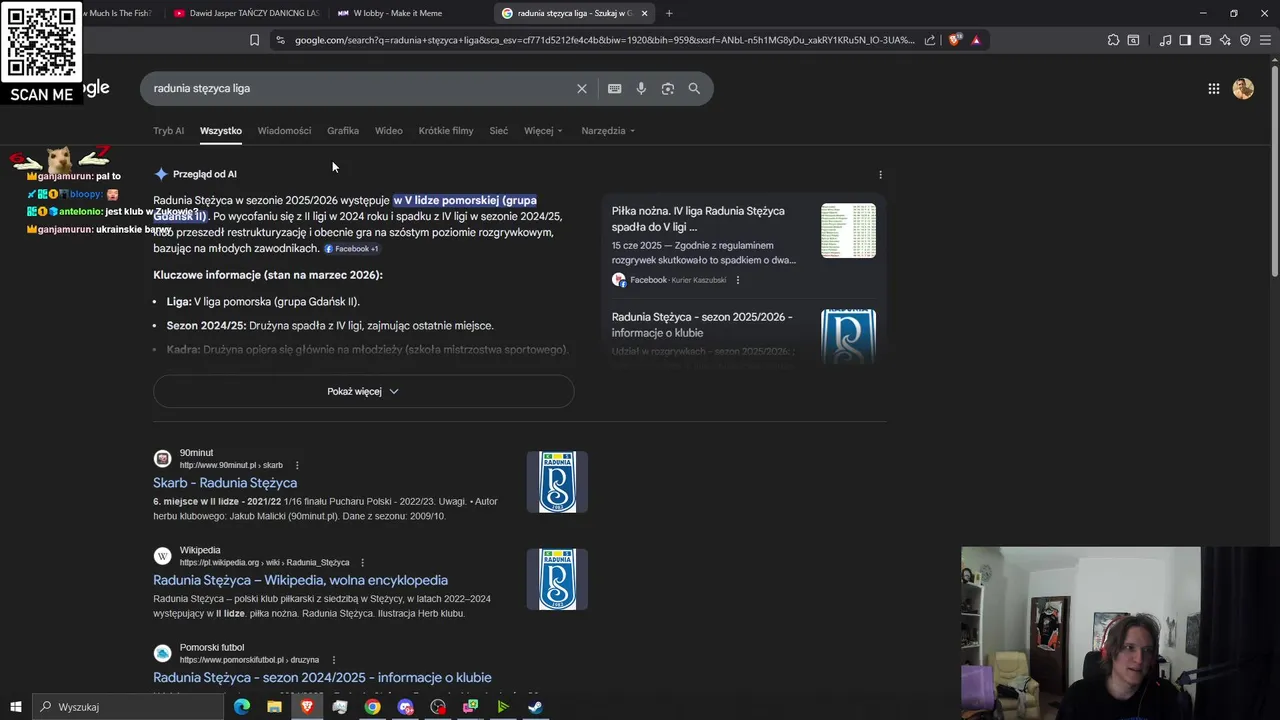The height and width of the screenshot is (720, 1280).
Task: Open File Explorer from taskbar
Action: click(x=274, y=707)
